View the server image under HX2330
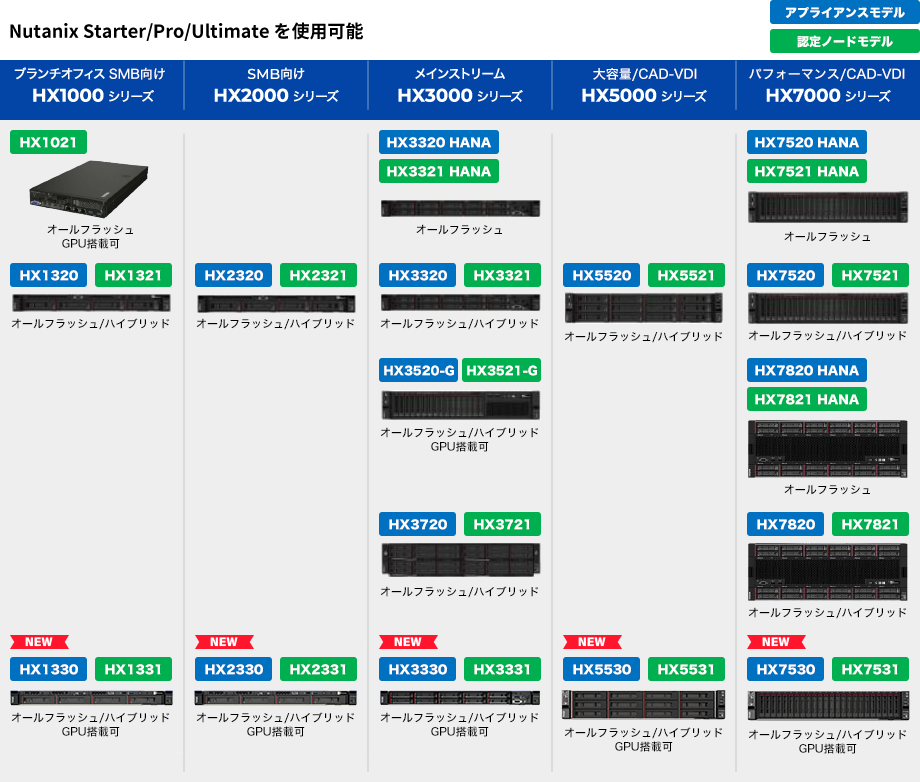The width and height of the screenshot is (920, 782). click(276, 698)
